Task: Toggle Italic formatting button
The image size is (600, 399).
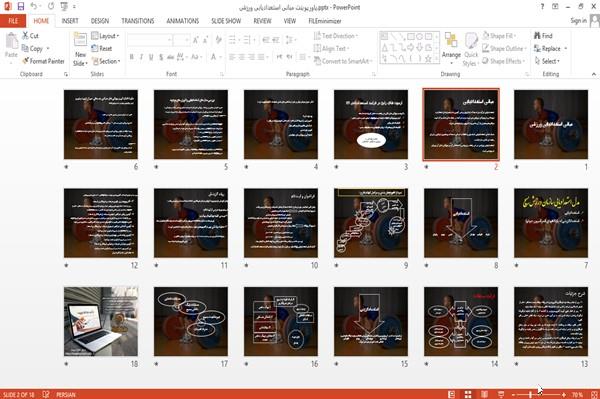Action: click(x=141, y=57)
